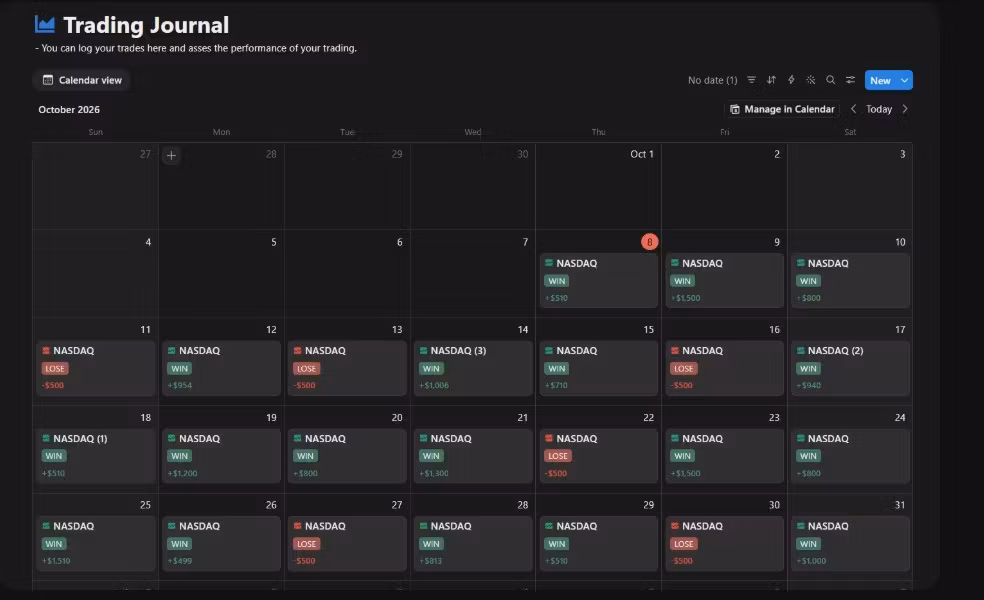Open the filter icon in toolbar
The height and width of the screenshot is (600, 984).
751,80
